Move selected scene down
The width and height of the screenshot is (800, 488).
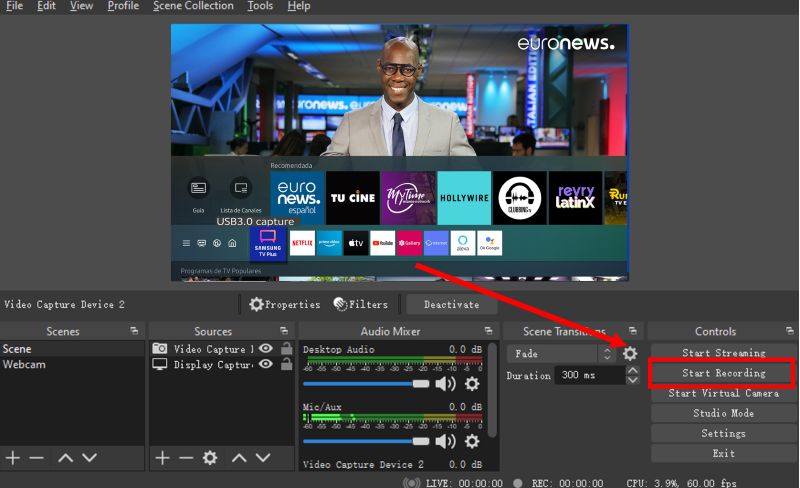point(89,458)
